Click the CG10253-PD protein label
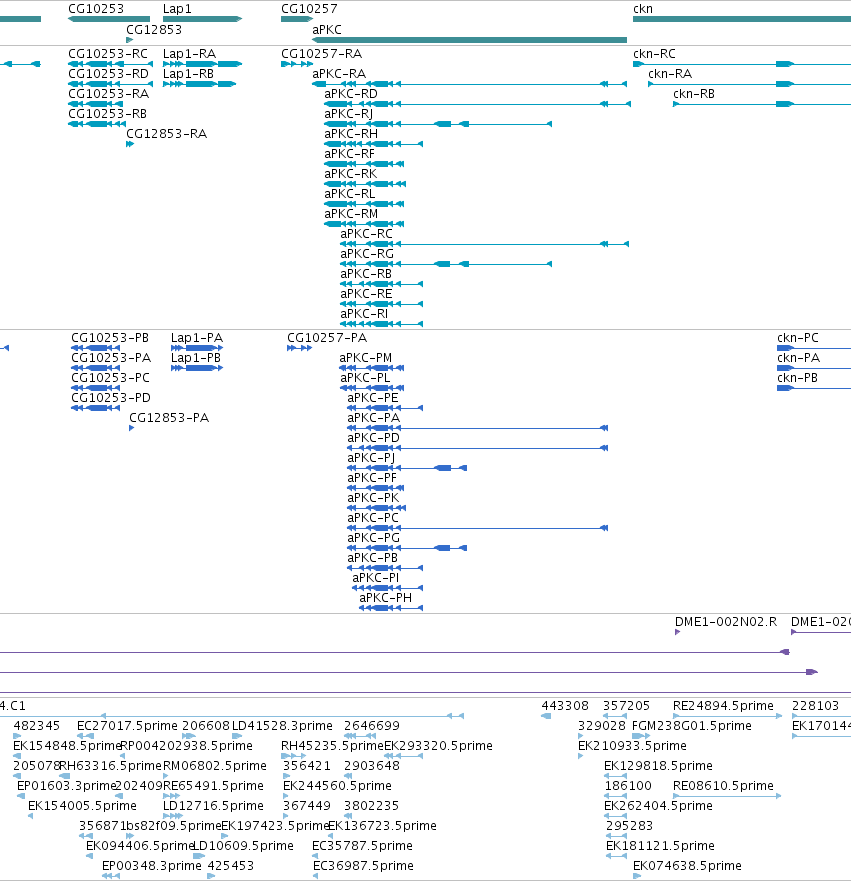 [x=111, y=398]
